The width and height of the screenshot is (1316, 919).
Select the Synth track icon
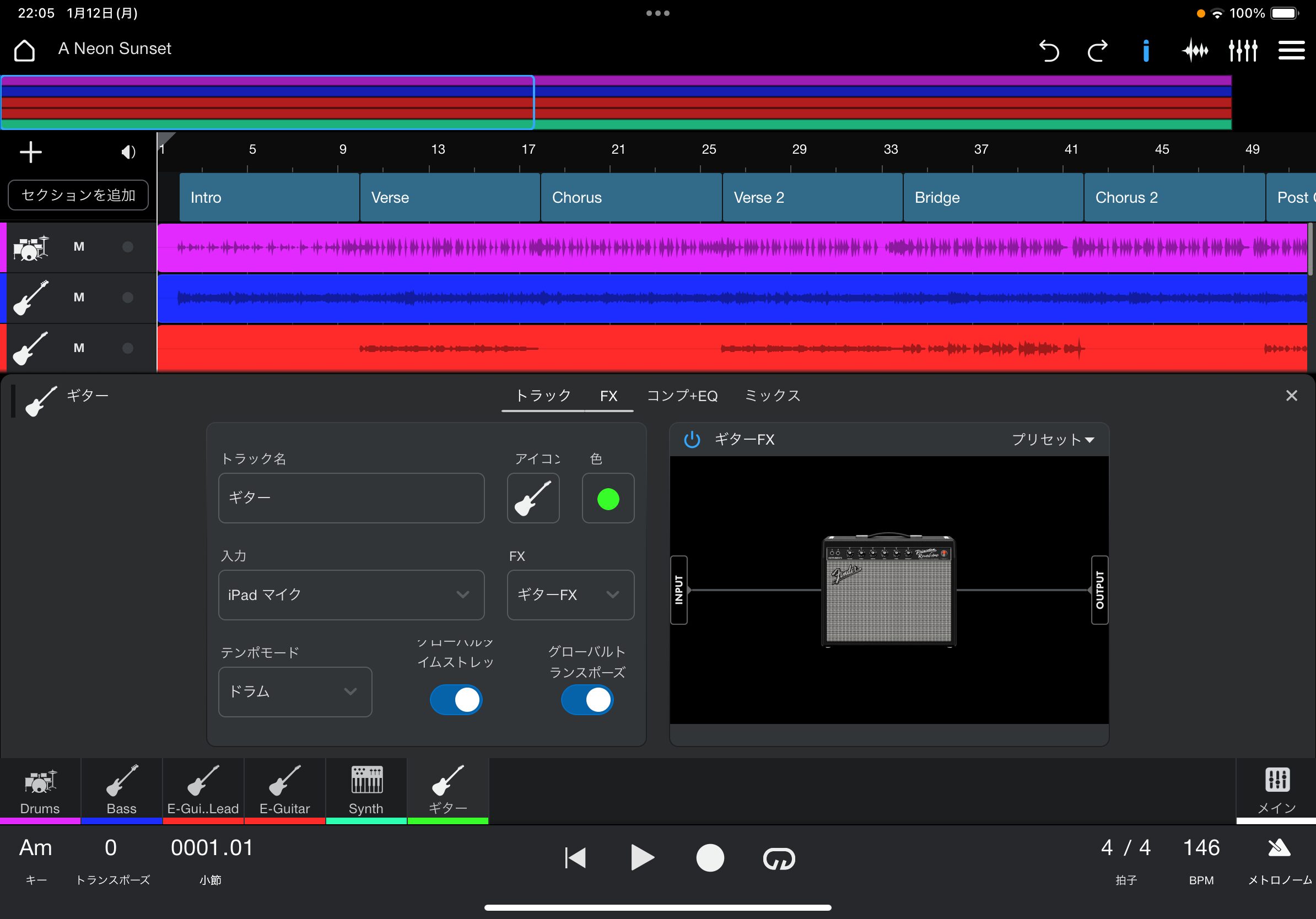point(366,790)
